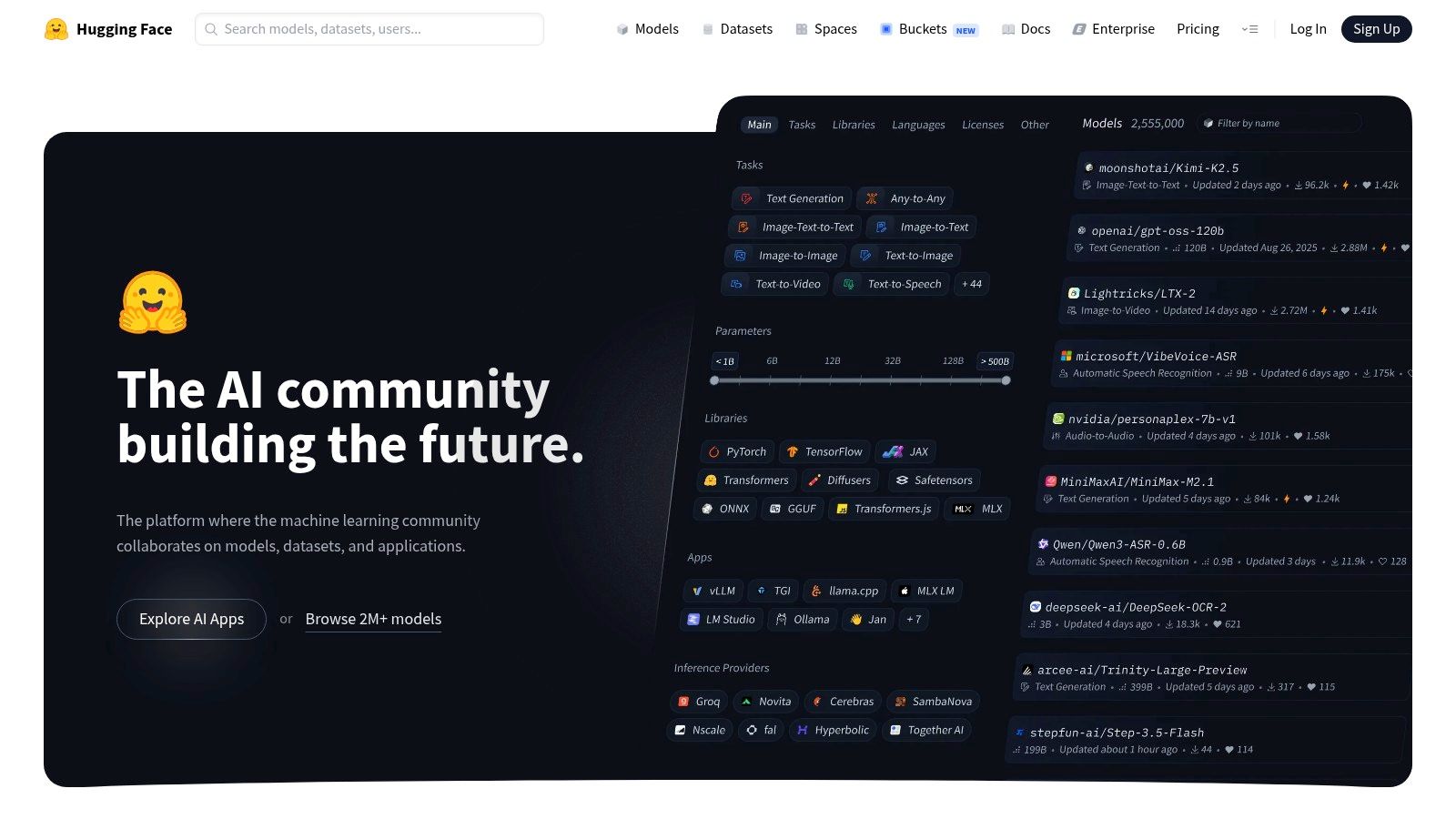Viewport: 1456px width, 819px height.
Task: Switch to the Licenses filter tab
Action: coord(983,125)
